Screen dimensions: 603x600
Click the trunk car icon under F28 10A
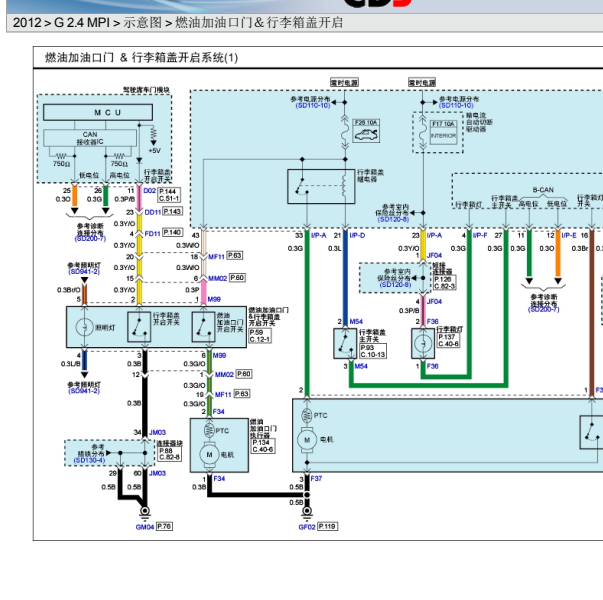point(366,135)
